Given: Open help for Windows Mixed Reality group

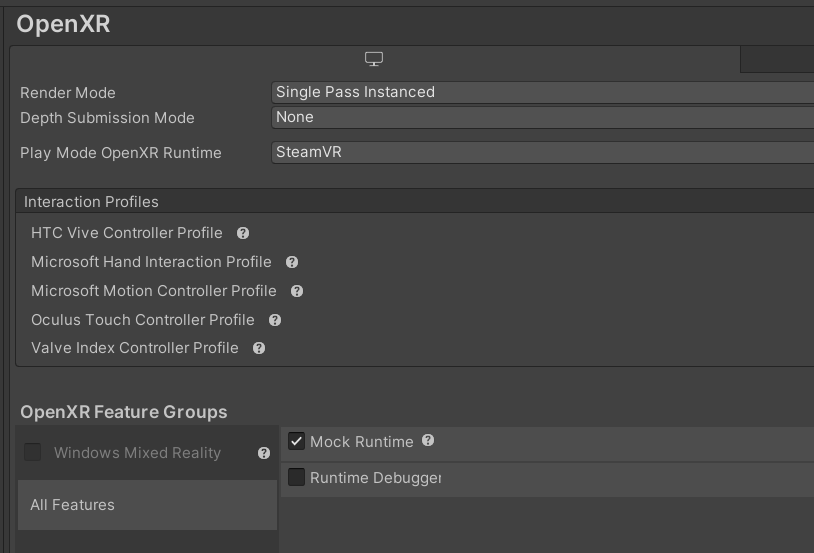Looking at the screenshot, I should coord(264,453).
